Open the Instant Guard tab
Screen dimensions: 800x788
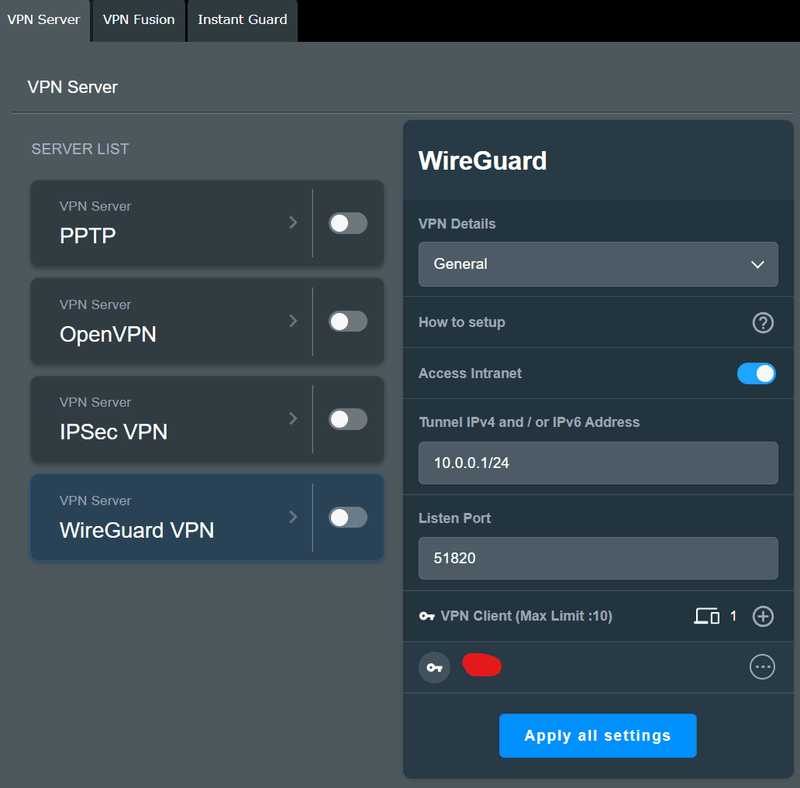[x=242, y=20]
